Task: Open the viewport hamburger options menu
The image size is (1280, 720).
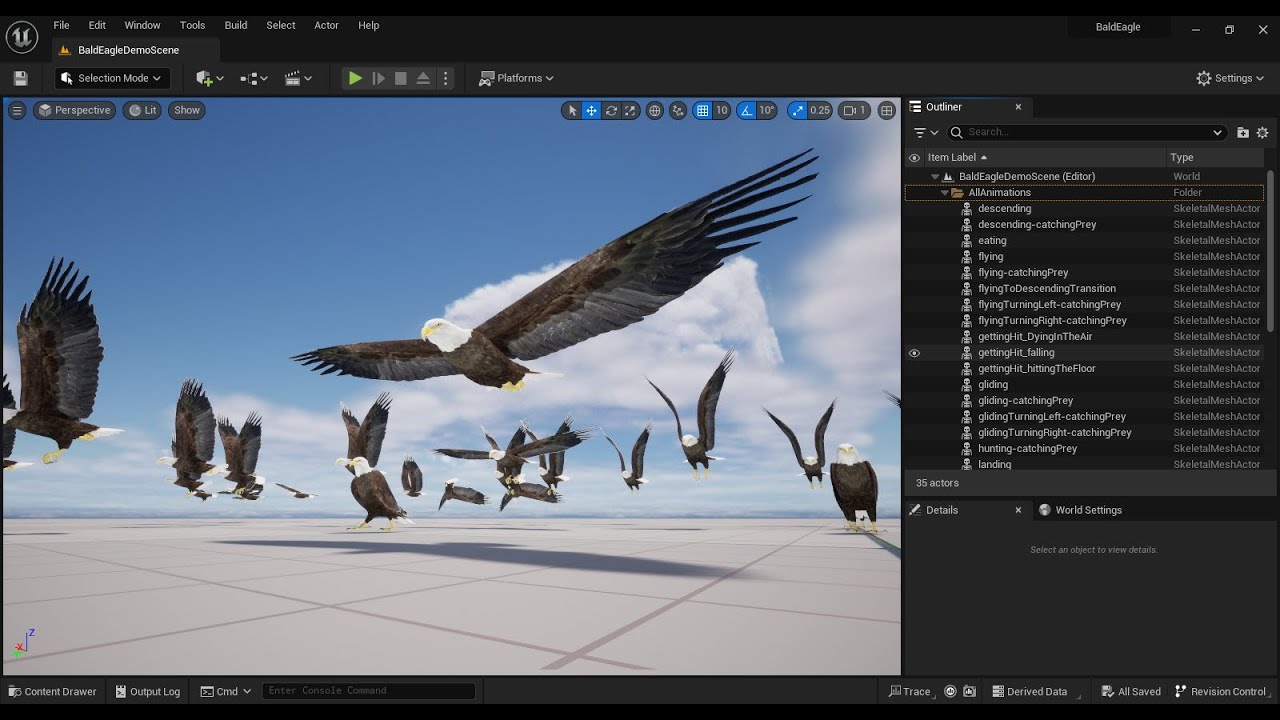Action: coord(17,110)
